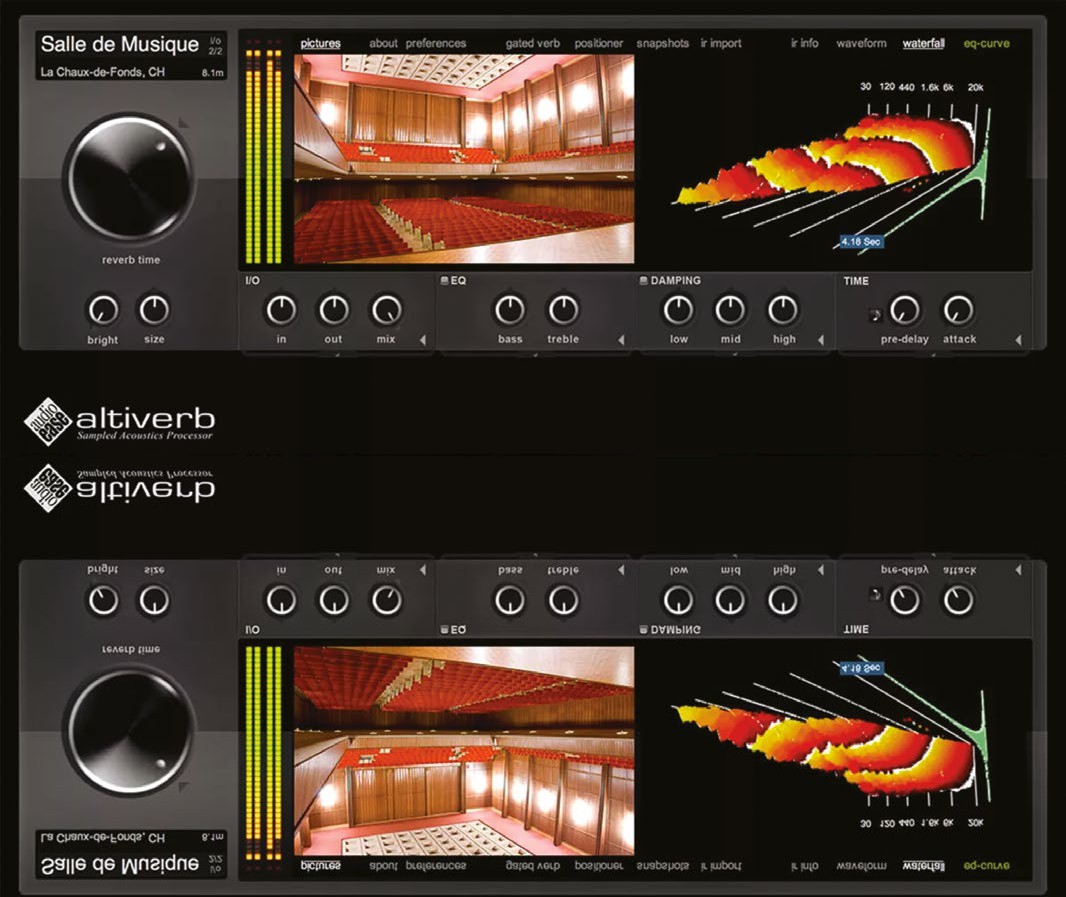Open the upright preferences tab
The width and height of the screenshot is (1066, 897).
pyautogui.click(x=436, y=44)
